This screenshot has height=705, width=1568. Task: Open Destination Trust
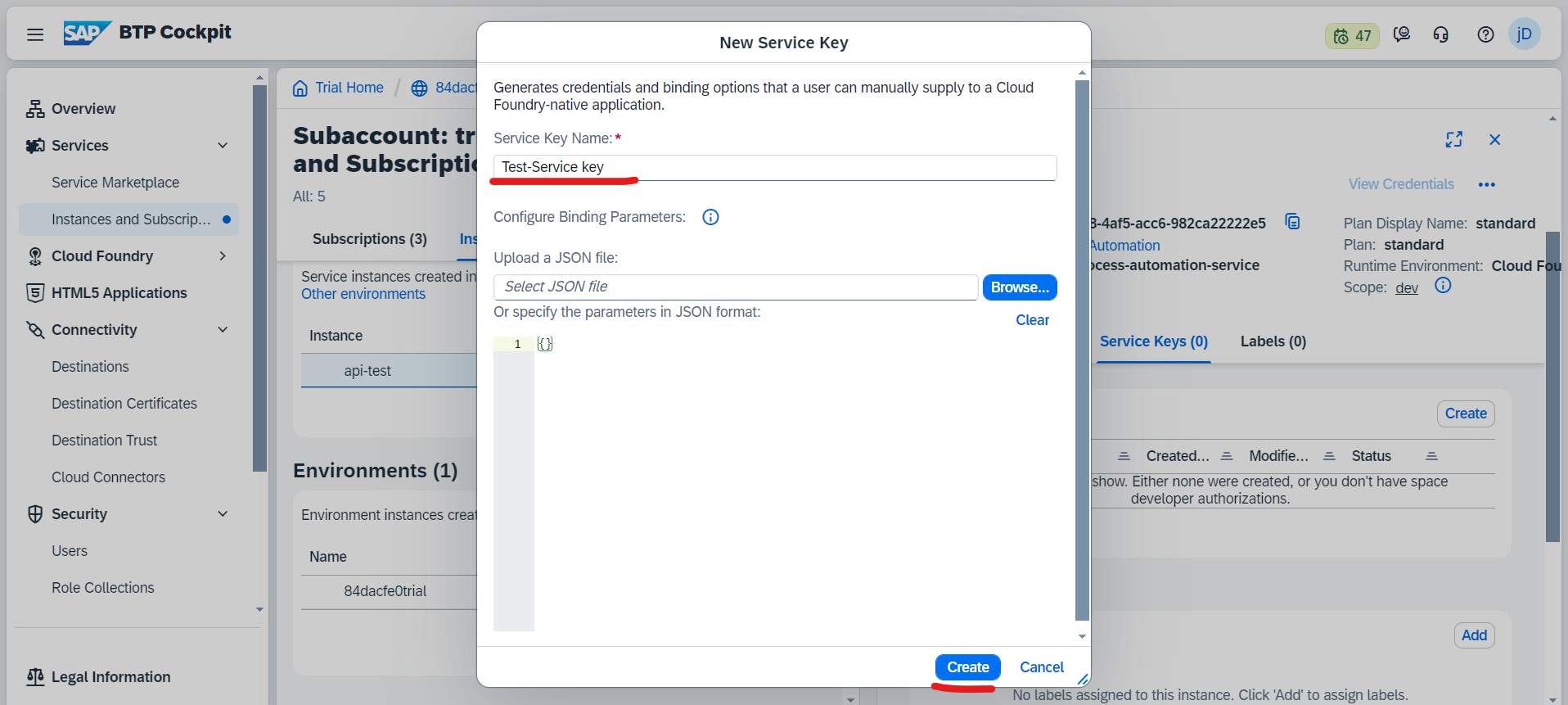point(105,441)
